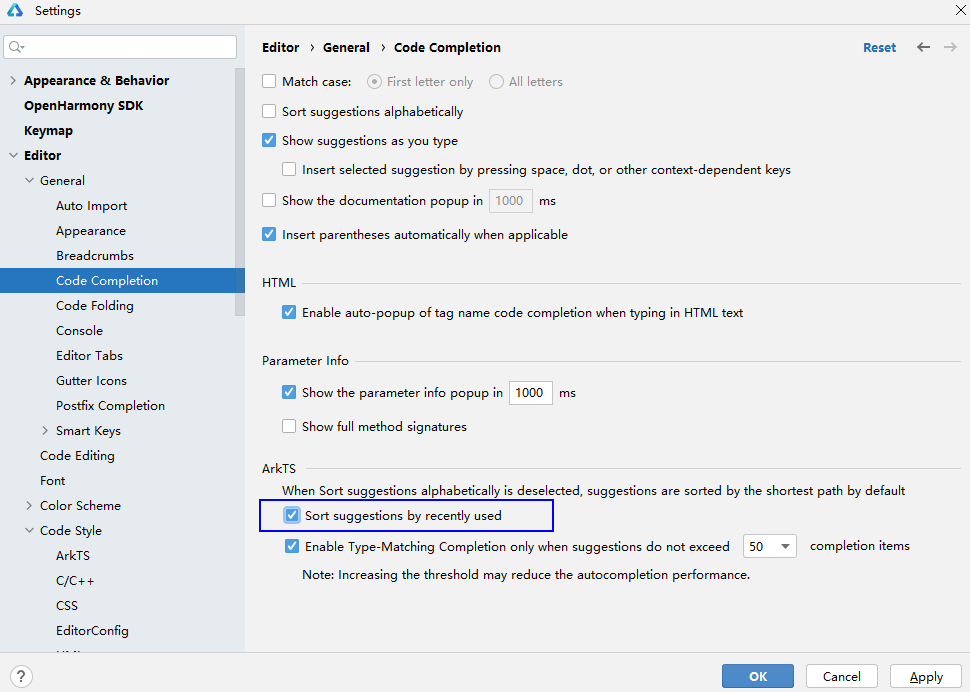Select Keymap in the settings sidebar
The height and width of the screenshot is (692, 970).
48,131
